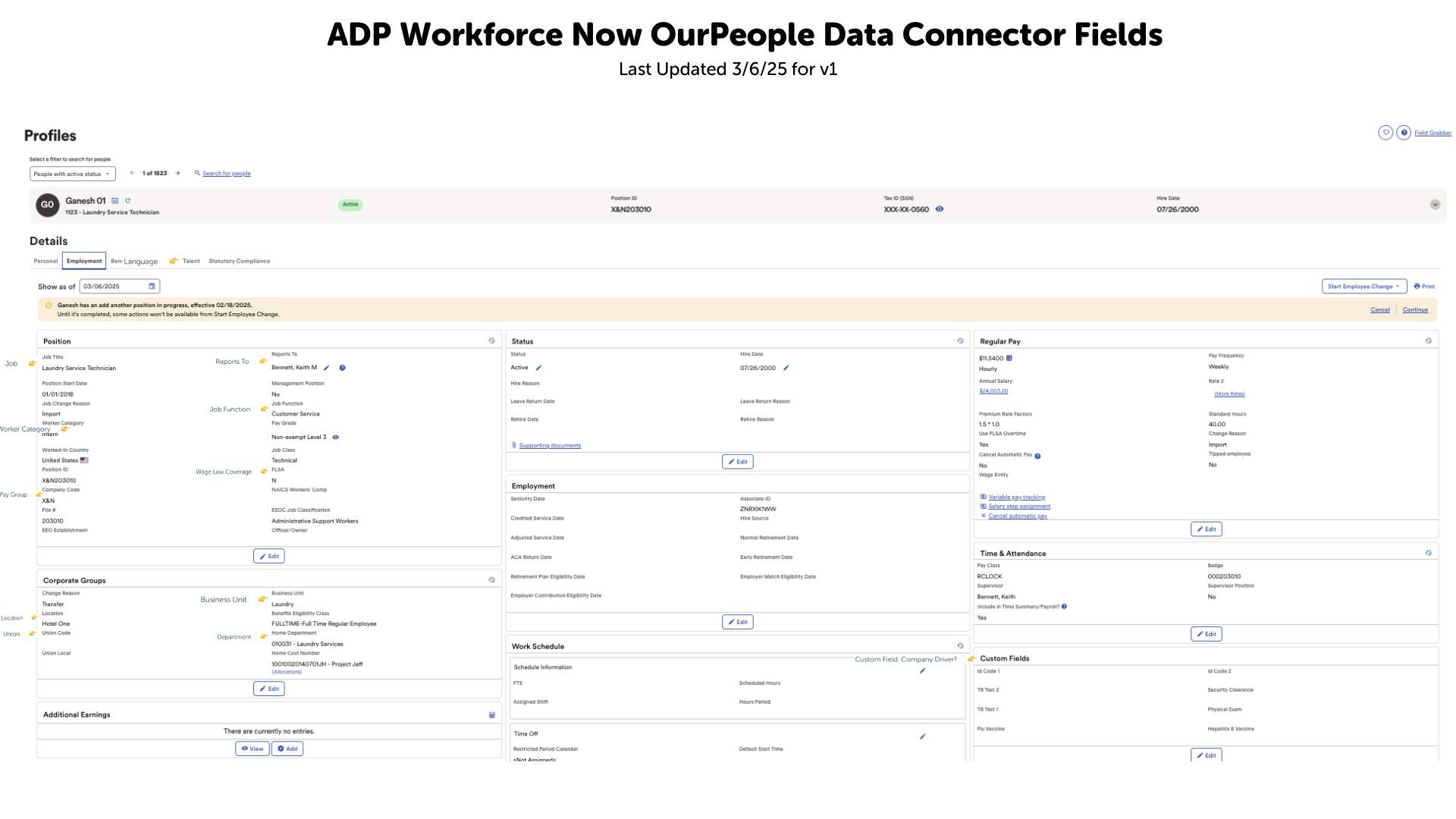The height and width of the screenshot is (819, 1456).
Task: Open Start Employee Change dropdown
Action: click(1363, 287)
